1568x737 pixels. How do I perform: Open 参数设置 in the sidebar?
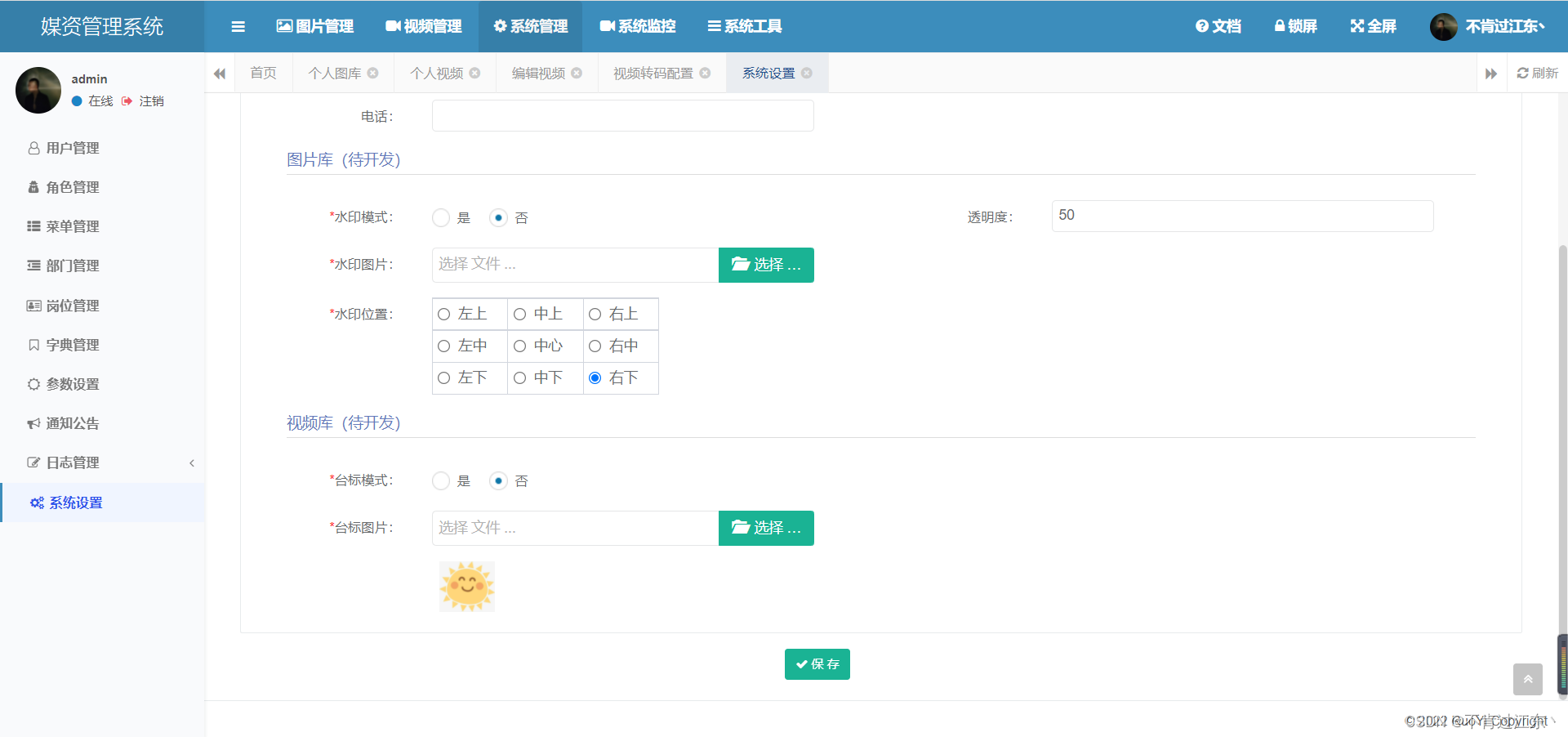(102, 384)
